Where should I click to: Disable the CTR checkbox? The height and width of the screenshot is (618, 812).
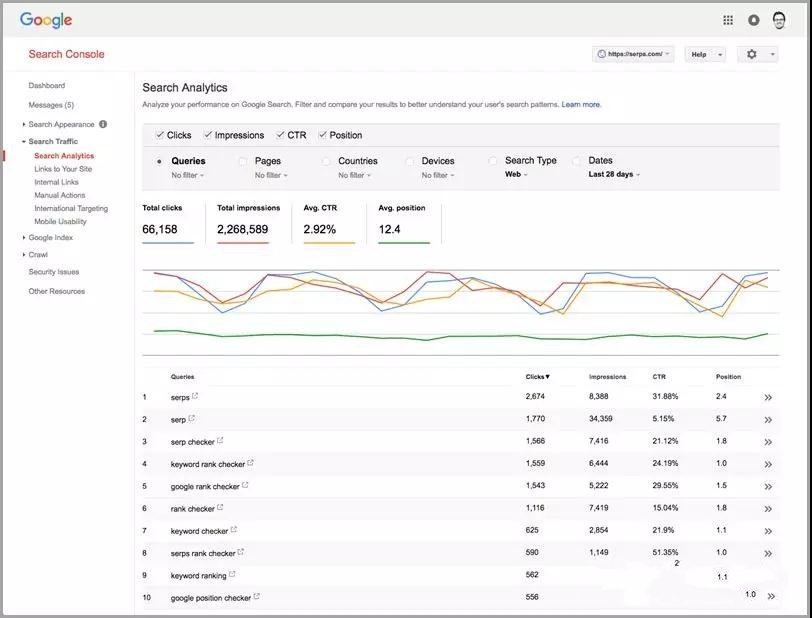point(281,135)
